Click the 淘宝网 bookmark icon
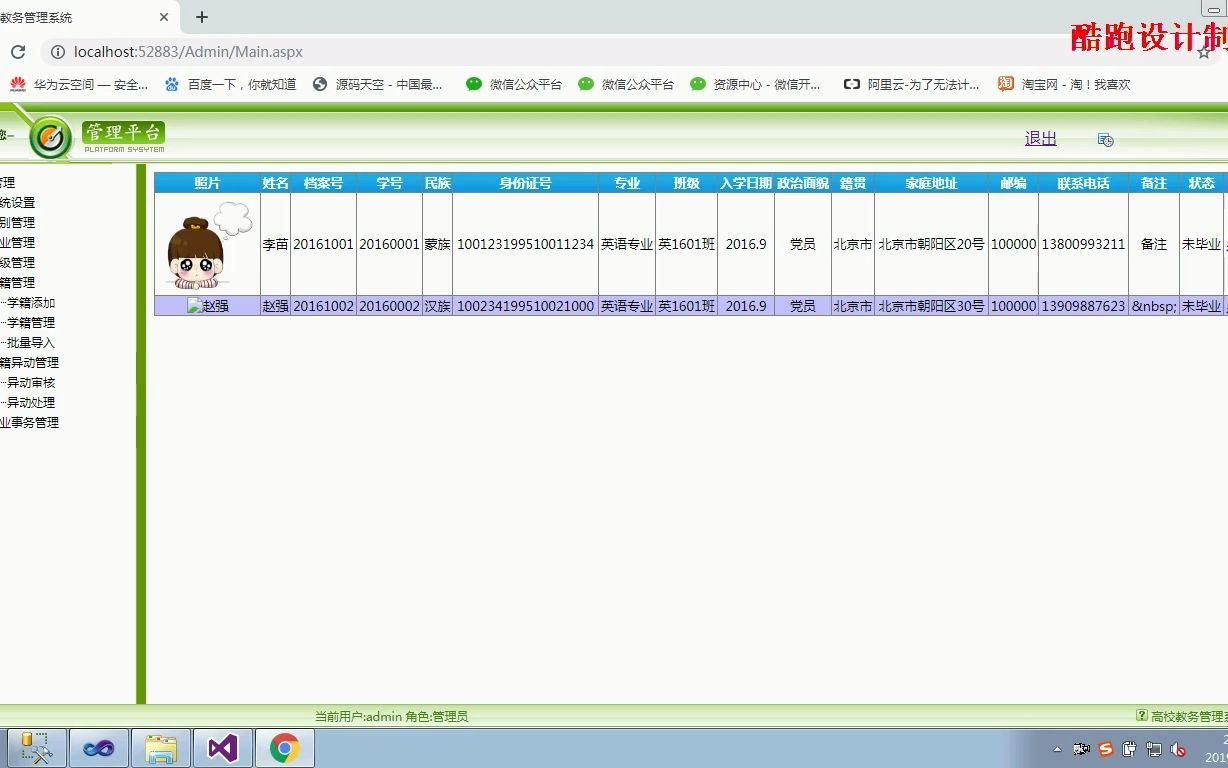Screen dimensions: 1228x768 tap(1005, 84)
